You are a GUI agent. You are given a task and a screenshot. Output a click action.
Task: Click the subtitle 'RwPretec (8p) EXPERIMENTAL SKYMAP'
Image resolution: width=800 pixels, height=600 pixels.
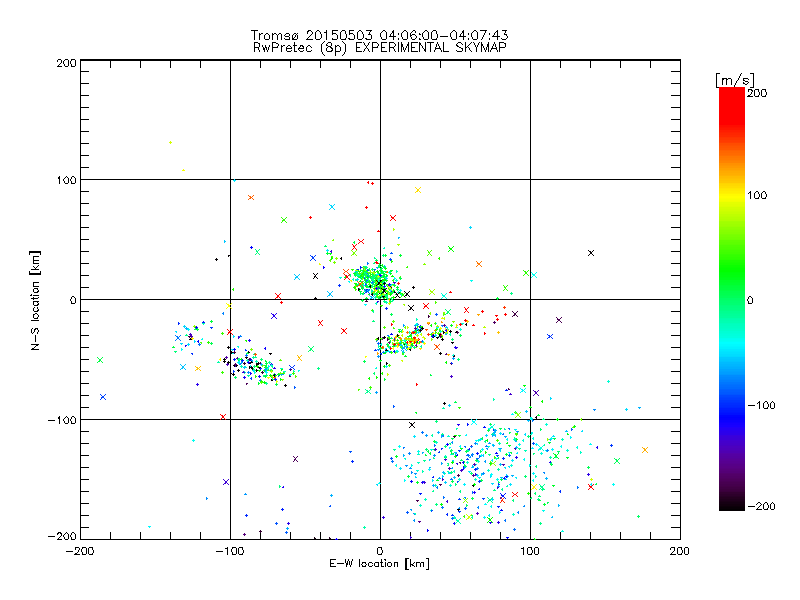tap(380, 48)
